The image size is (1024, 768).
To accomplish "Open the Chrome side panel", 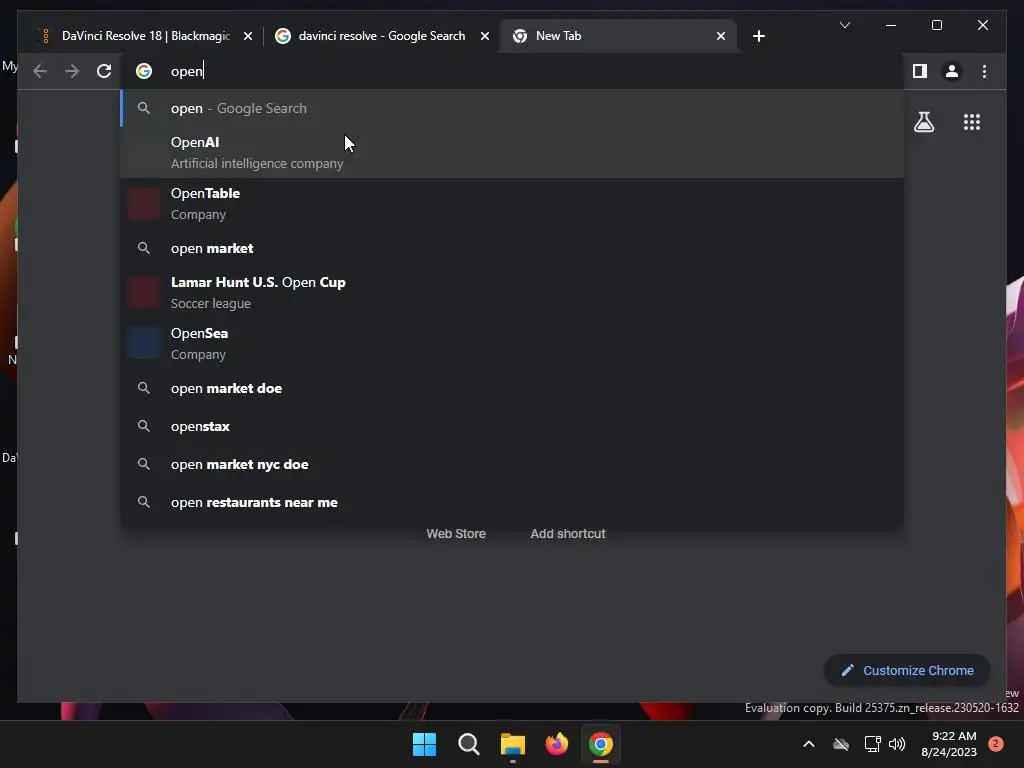I will (920, 71).
